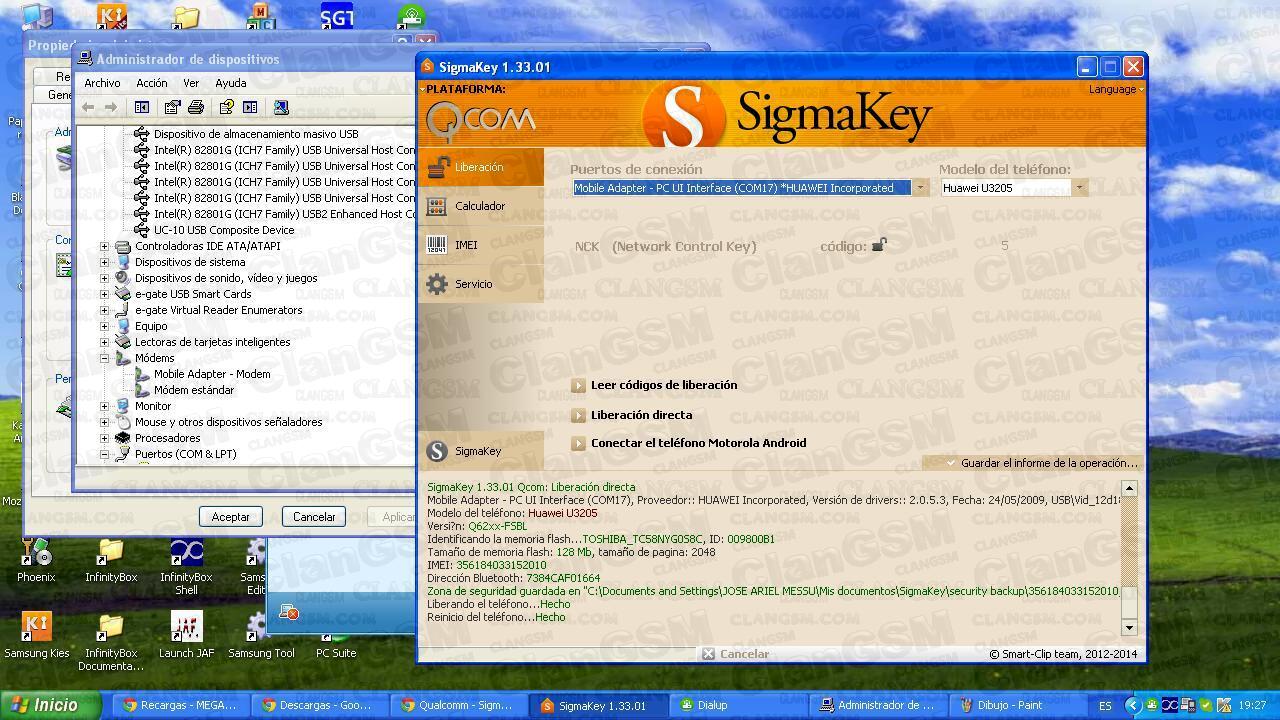Switch to Dialup taskbar item

click(738, 705)
